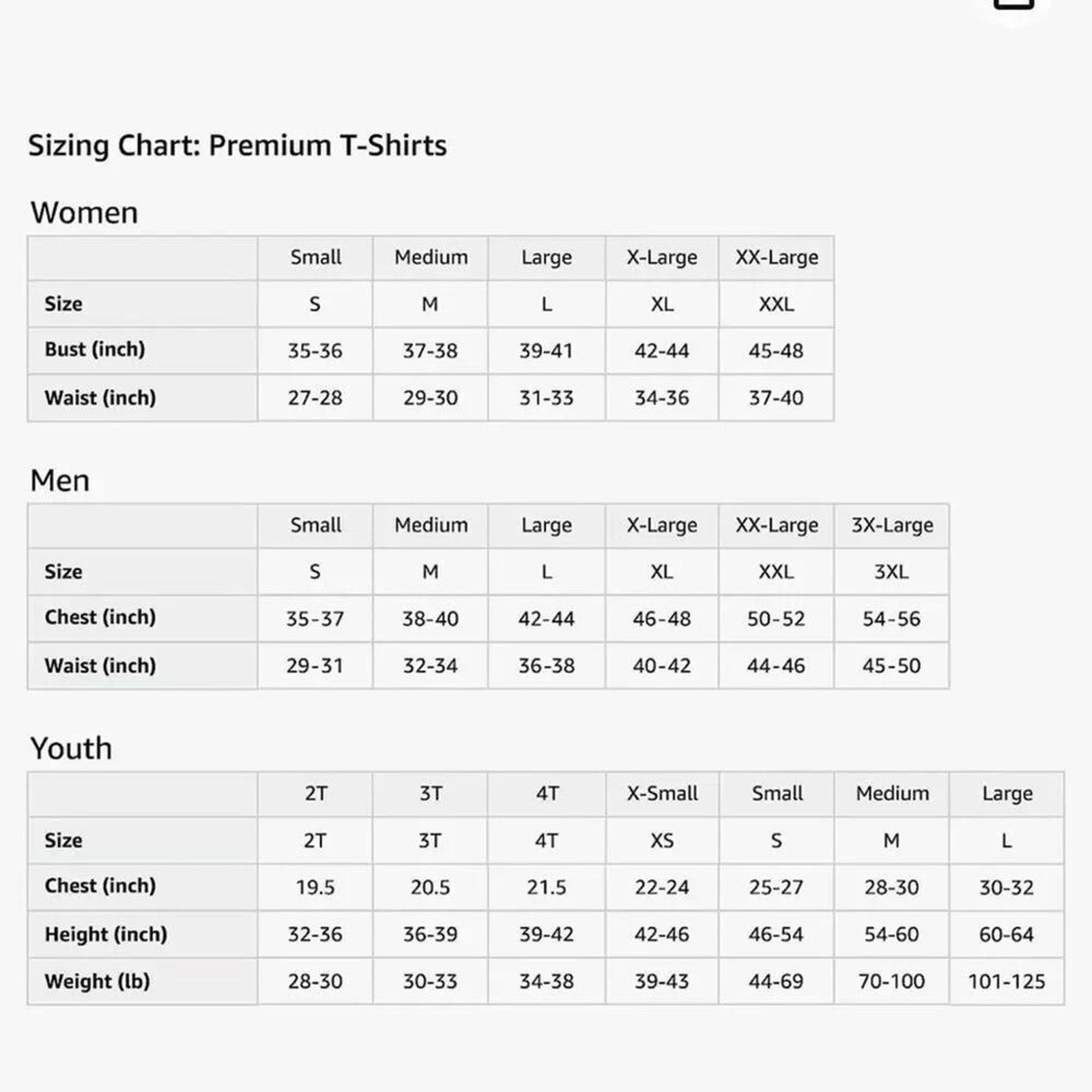Click the 4T column header in Youth table
Image resolution: width=1092 pixels, height=1092 pixels.
click(546, 794)
